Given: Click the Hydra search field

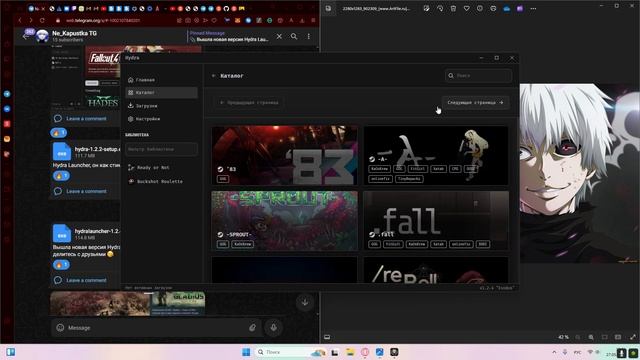Looking at the screenshot, I should coord(478,76).
